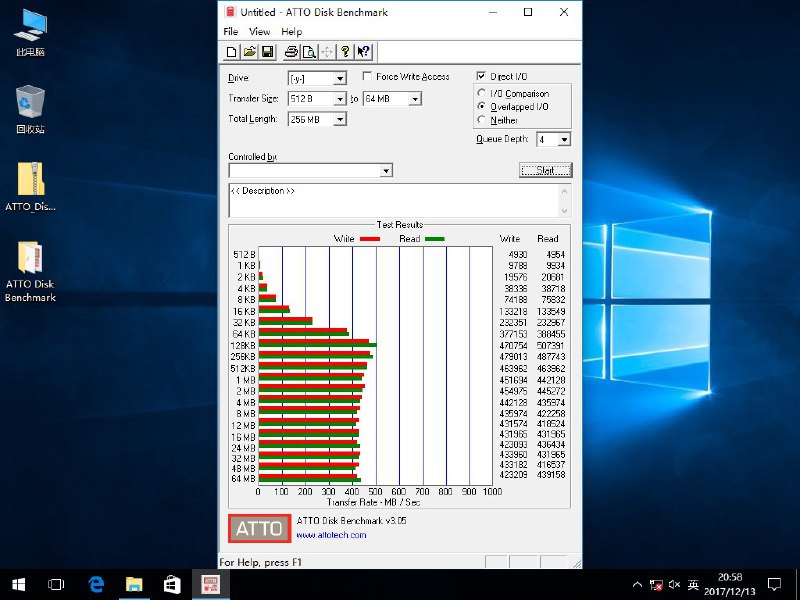
Task: Click the context help arrow-question icon
Action: [x=364, y=52]
